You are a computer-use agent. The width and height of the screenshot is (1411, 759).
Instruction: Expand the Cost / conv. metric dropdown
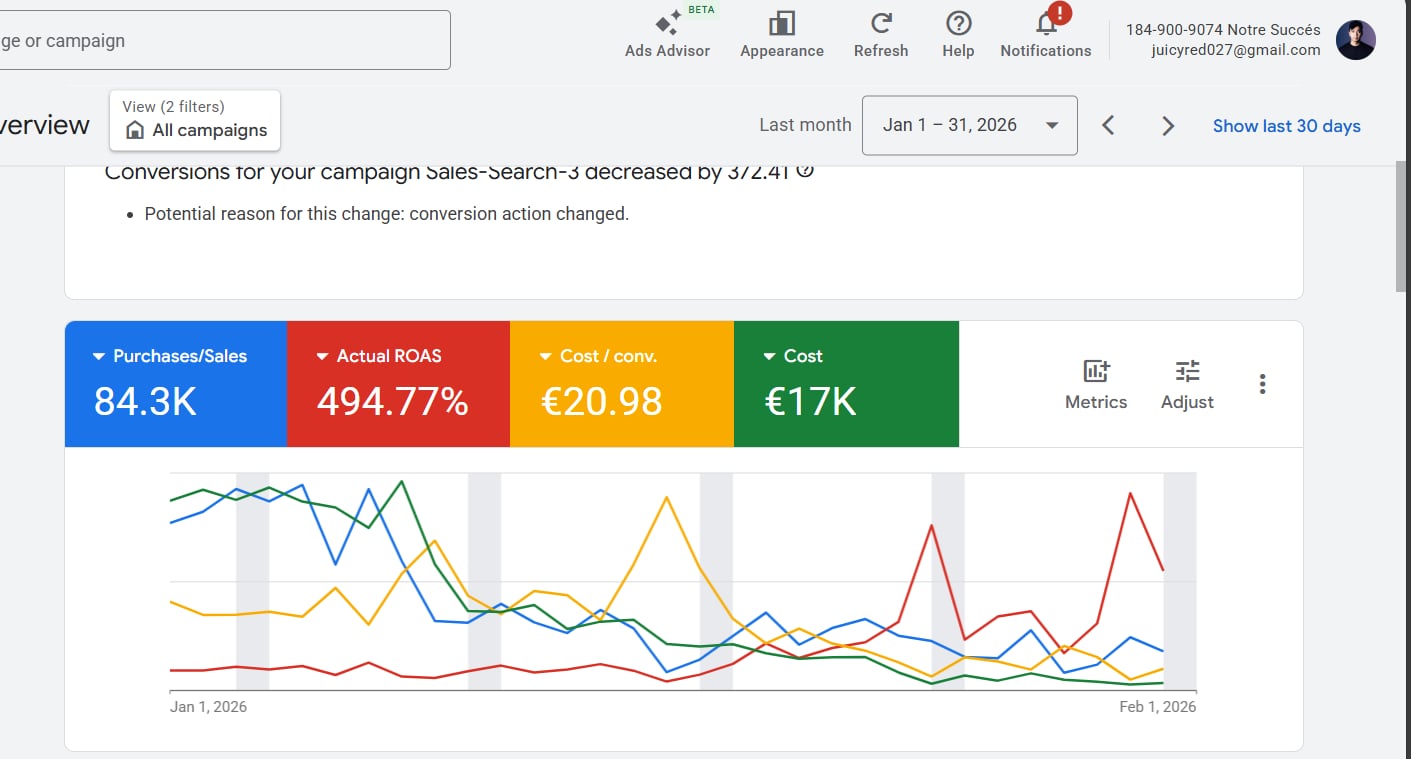click(x=546, y=356)
